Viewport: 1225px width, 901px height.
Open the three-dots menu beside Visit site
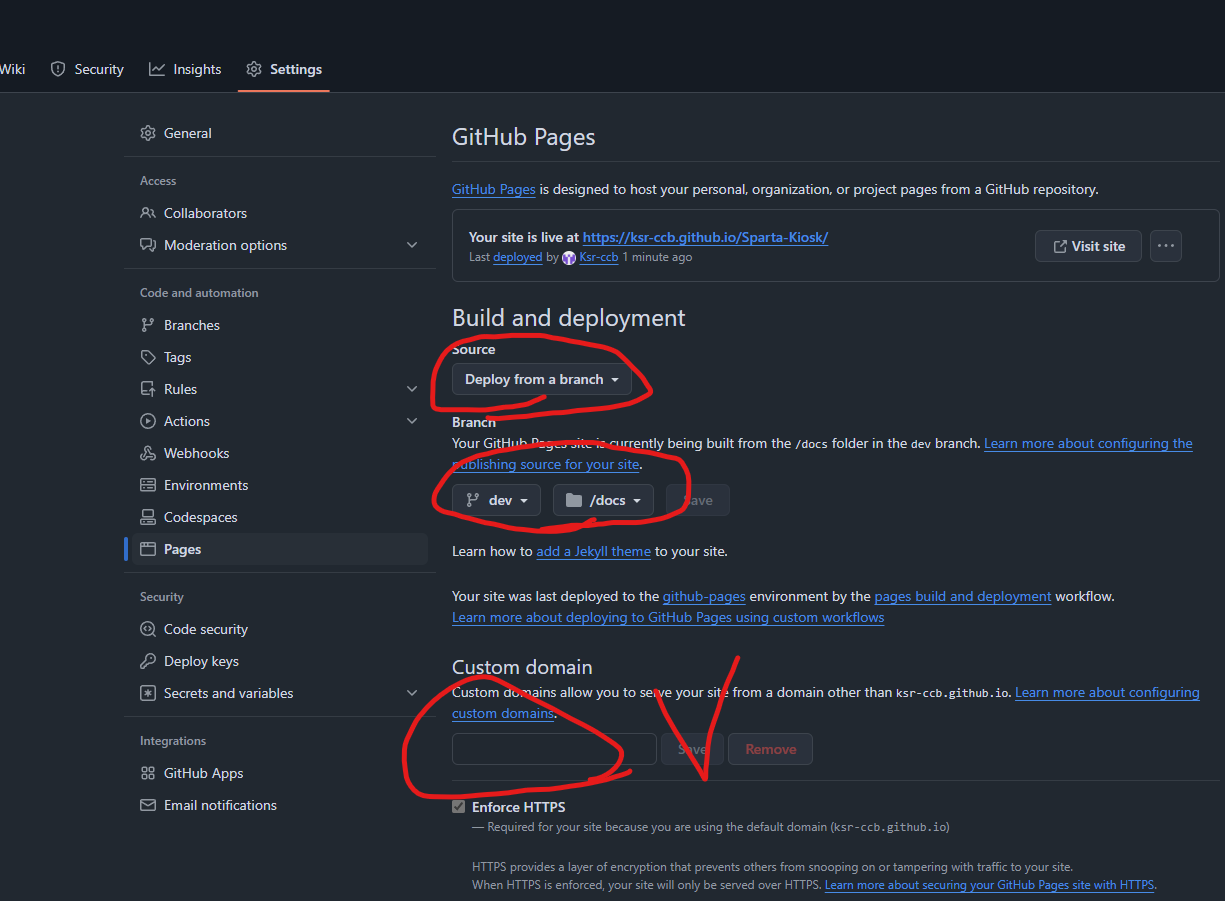(1166, 246)
